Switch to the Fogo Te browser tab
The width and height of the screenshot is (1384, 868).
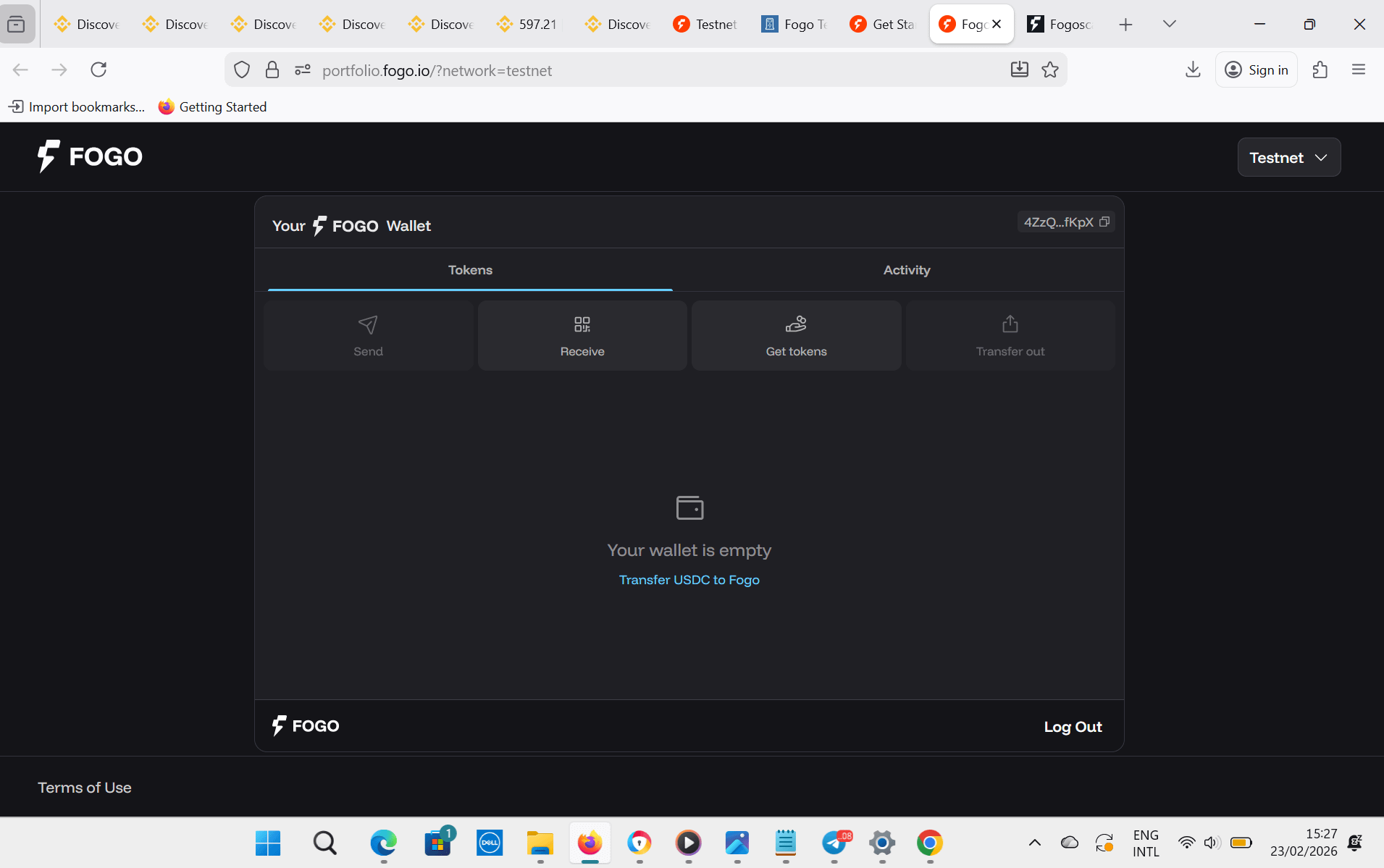[x=794, y=24]
